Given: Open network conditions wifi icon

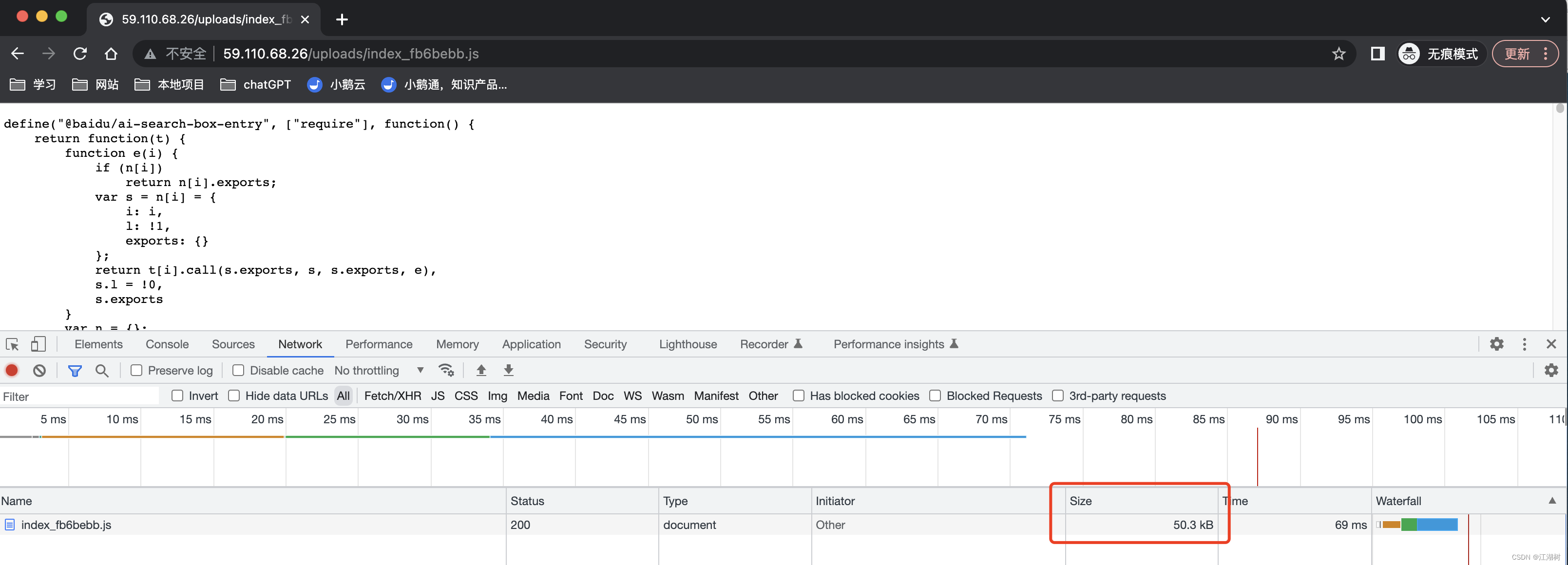Looking at the screenshot, I should coord(446,370).
